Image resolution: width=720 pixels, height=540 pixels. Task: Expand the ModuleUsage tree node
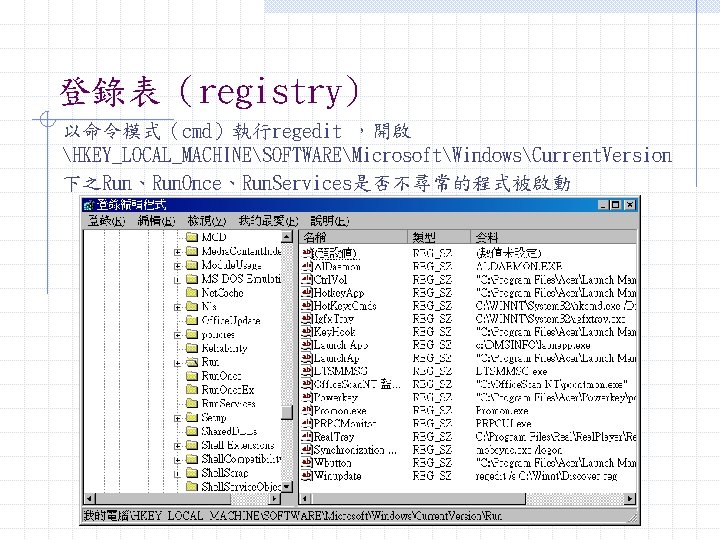tap(178, 265)
